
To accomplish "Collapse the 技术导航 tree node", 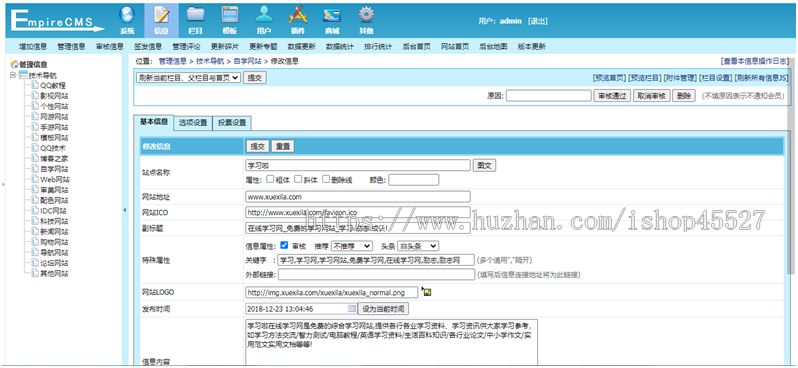I will (13, 75).
